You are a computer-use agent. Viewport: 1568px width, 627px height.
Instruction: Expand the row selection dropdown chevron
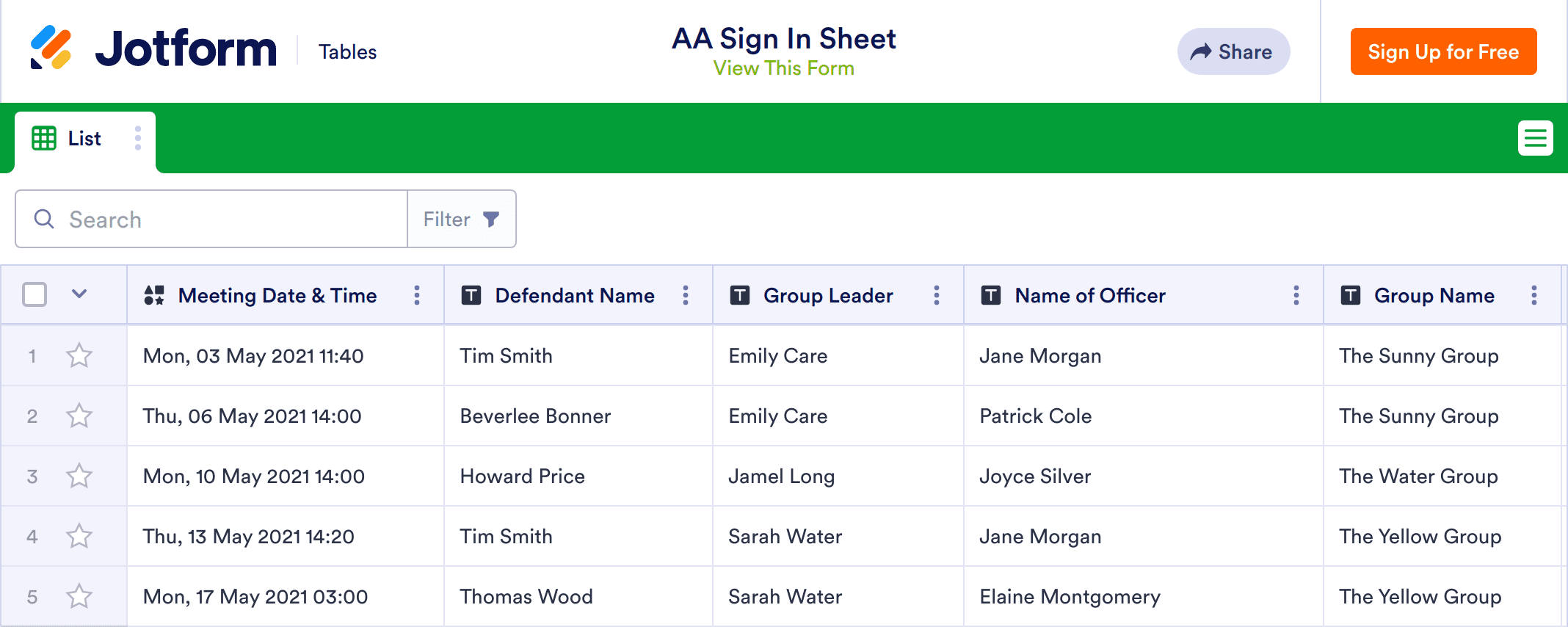coord(79,294)
